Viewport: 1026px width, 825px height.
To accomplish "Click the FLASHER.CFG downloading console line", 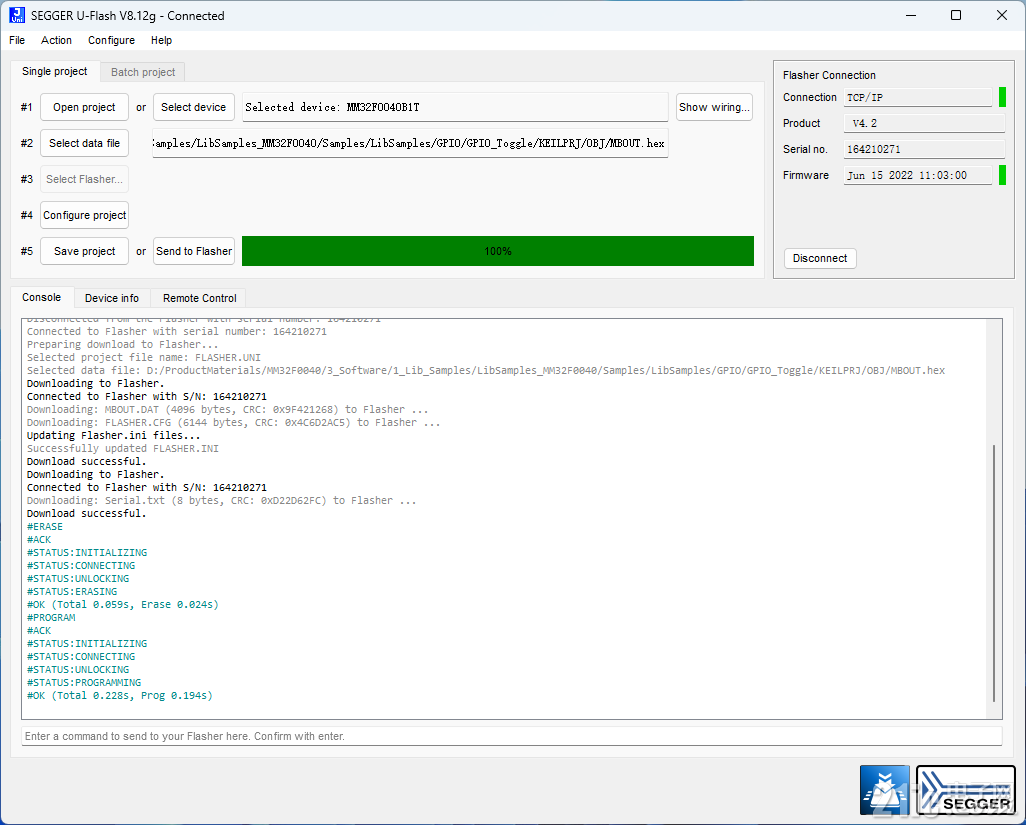I will (234, 423).
